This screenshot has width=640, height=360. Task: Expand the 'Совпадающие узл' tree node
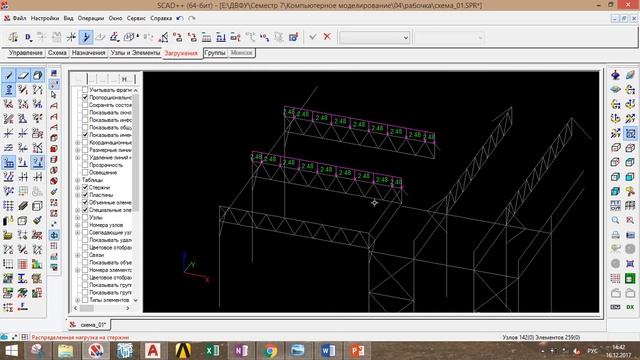78,232
